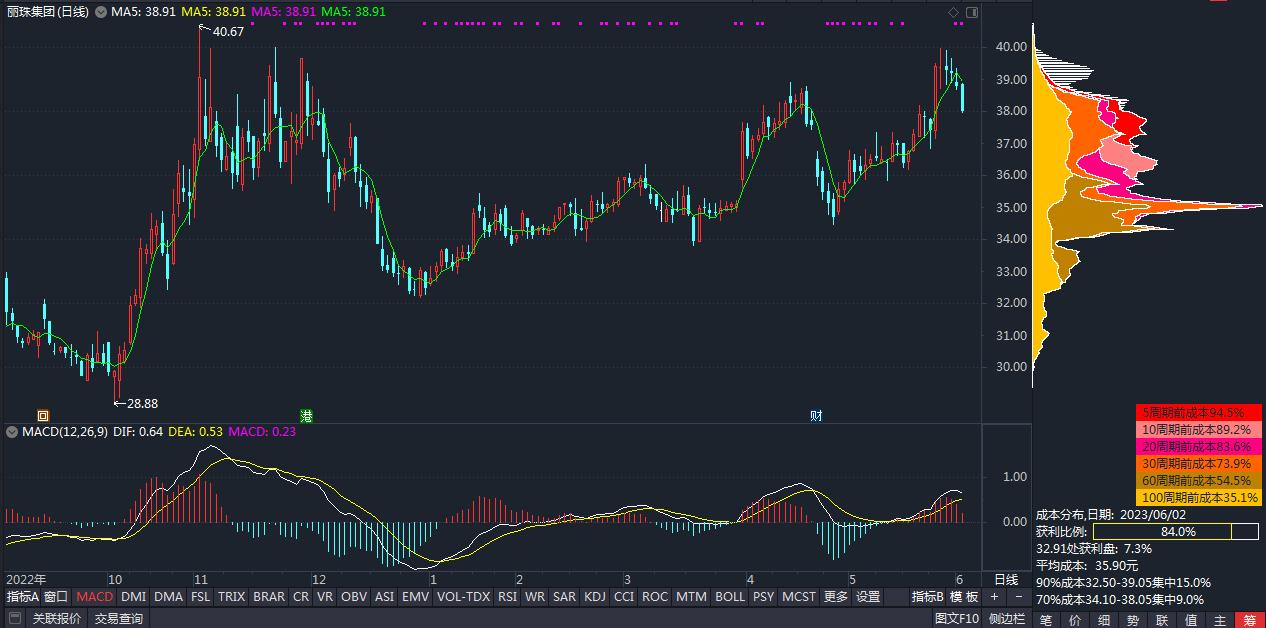Open 关联报价 related quotes
Viewport: 1266px width, 628px height.
57,618
